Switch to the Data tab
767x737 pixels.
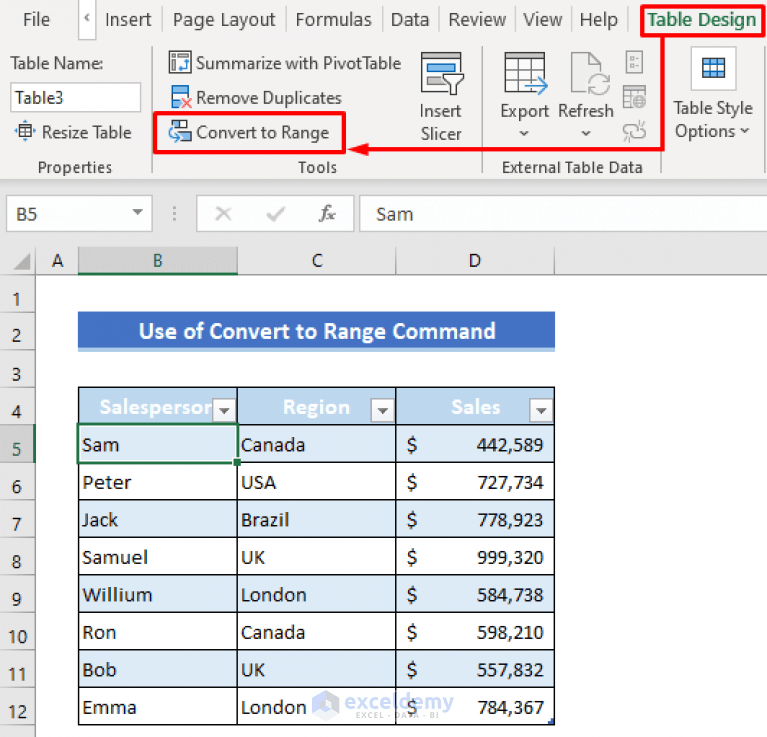[410, 20]
